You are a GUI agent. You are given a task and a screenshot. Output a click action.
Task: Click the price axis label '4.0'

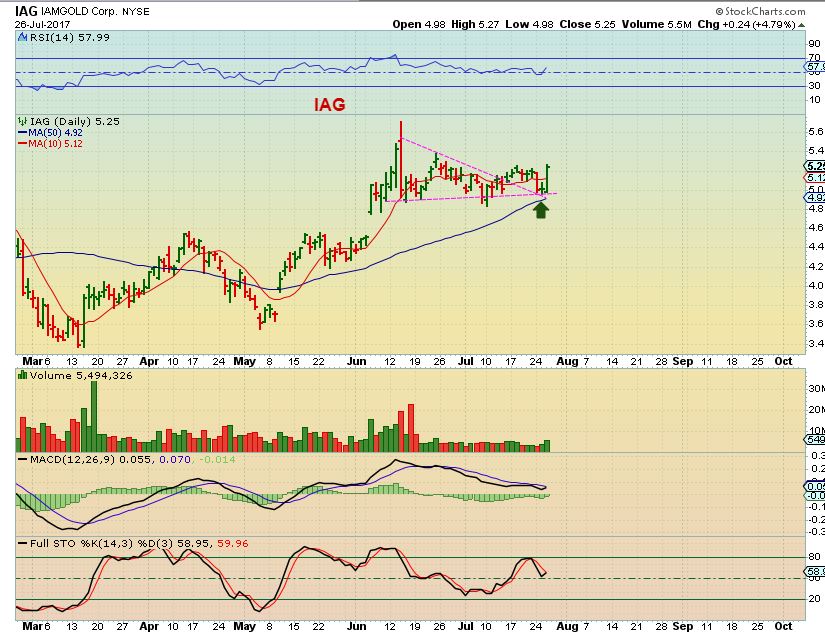(x=816, y=285)
